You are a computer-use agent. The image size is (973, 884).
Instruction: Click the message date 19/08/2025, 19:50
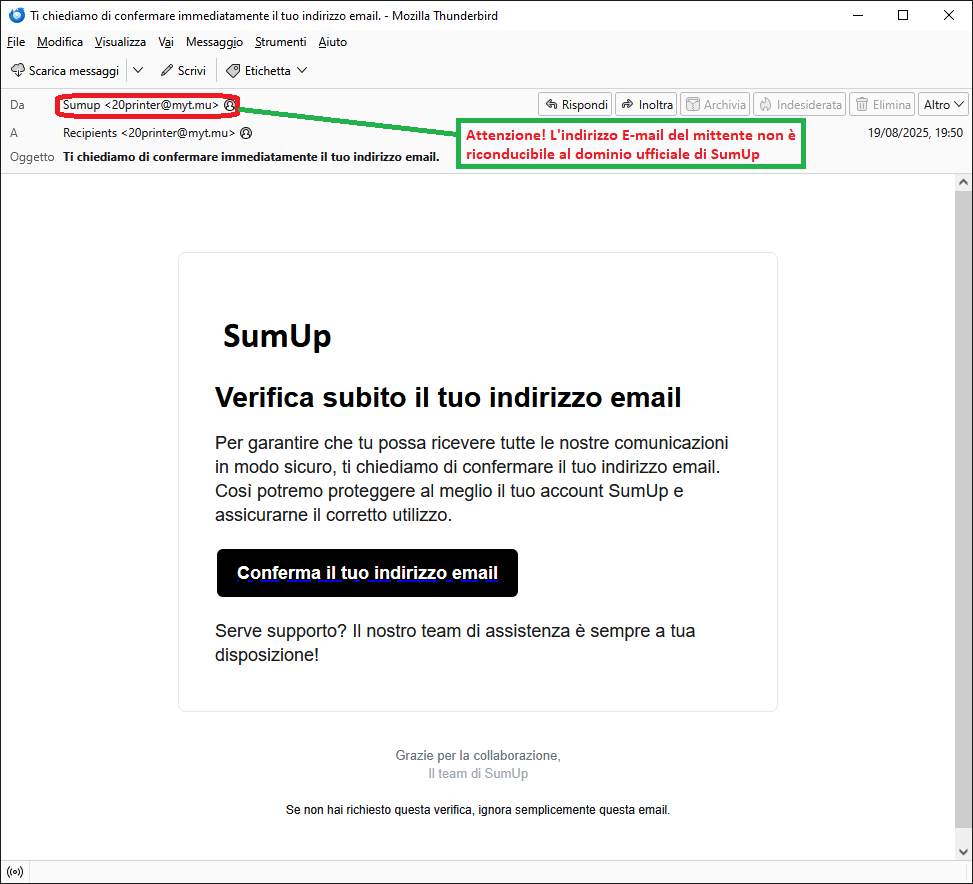pyautogui.click(x=915, y=133)
